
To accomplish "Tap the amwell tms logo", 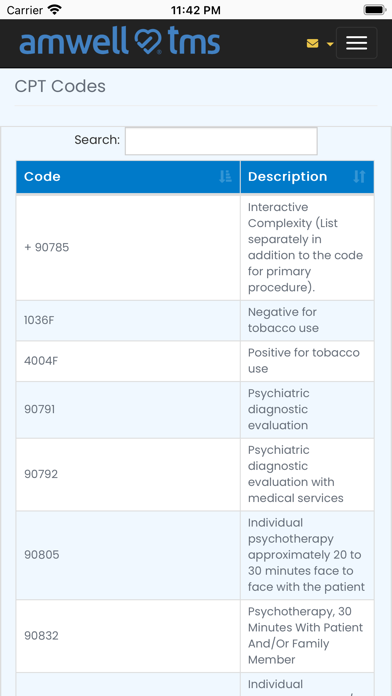I will coord(120,41).
